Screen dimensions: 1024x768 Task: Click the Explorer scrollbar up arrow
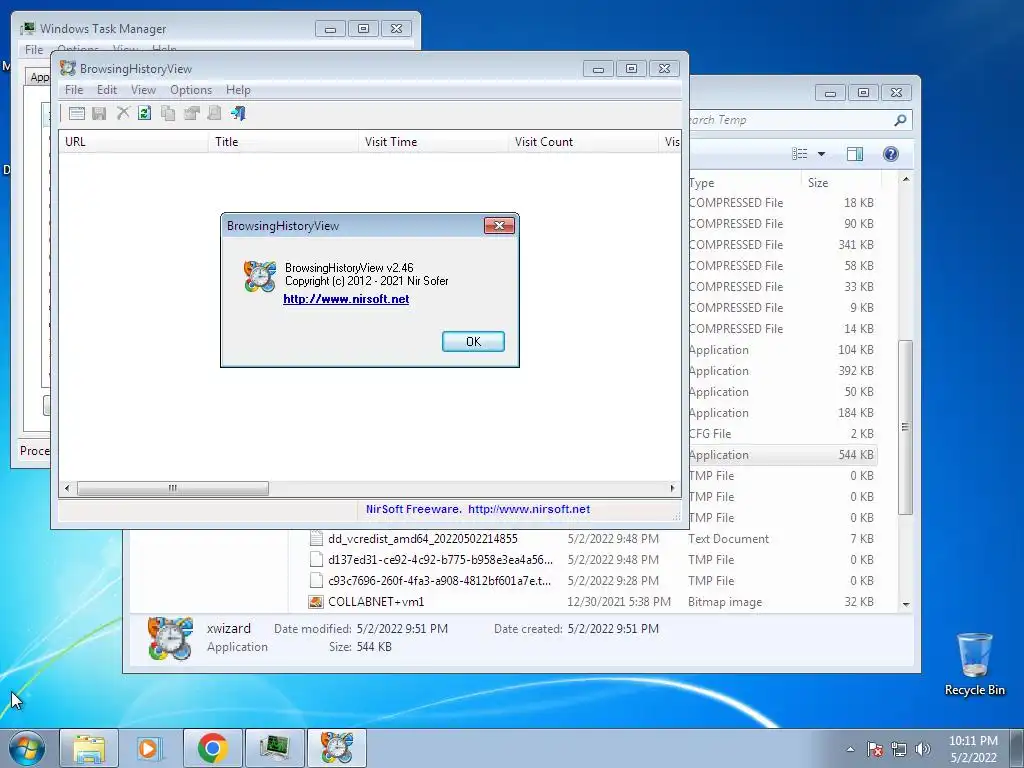click(x=905, y=179)
